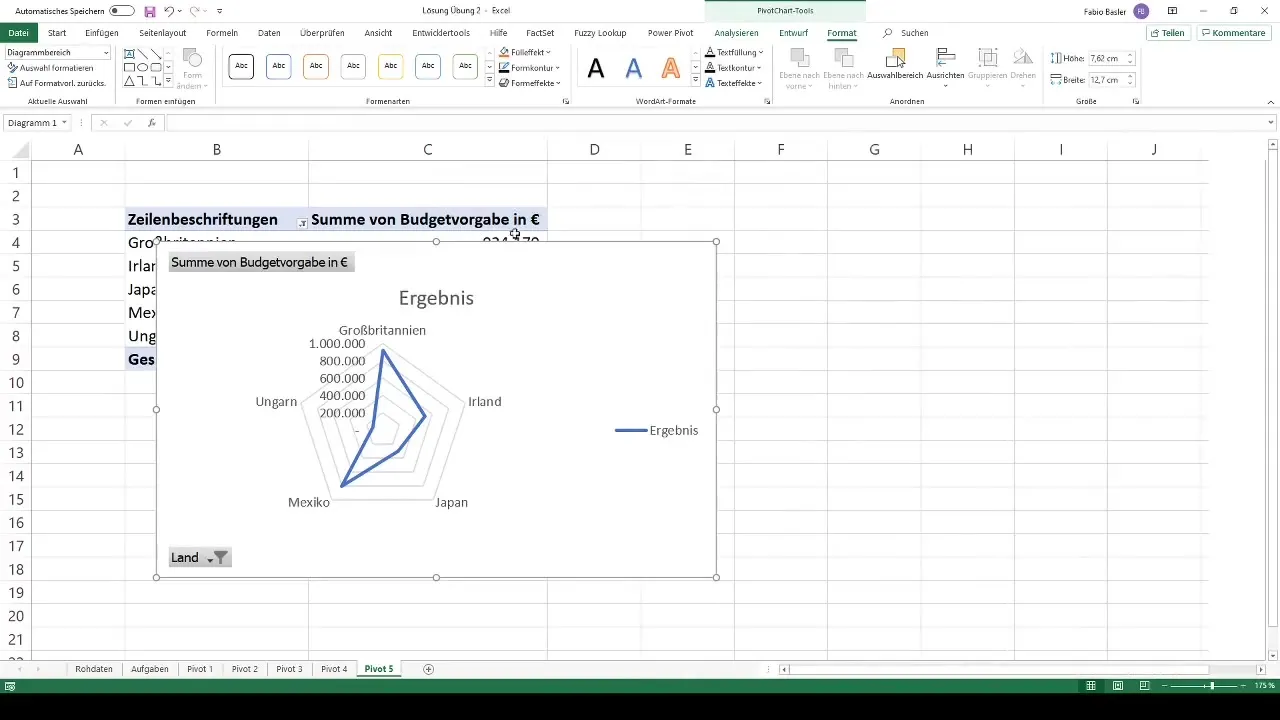Toggle the Automatisches Speichern switch
This screenshot has height=720, width=1280.
tap(122, 11)
